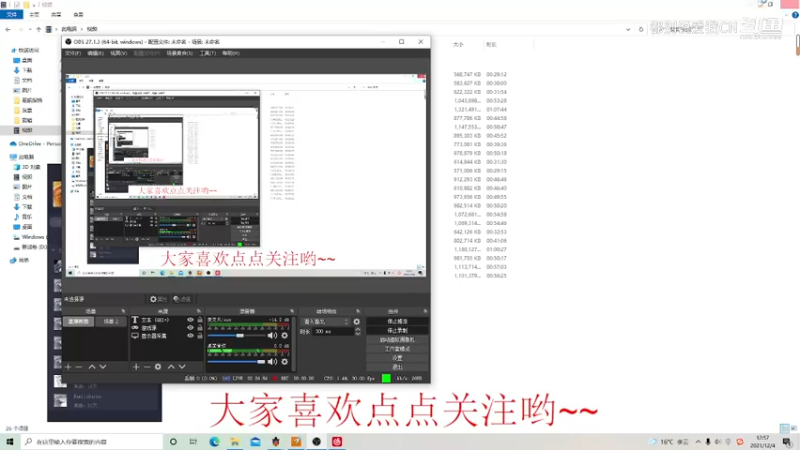Mute the second audio mixer track
Viewport: 800px width, 450px height.
click(272, 362)
